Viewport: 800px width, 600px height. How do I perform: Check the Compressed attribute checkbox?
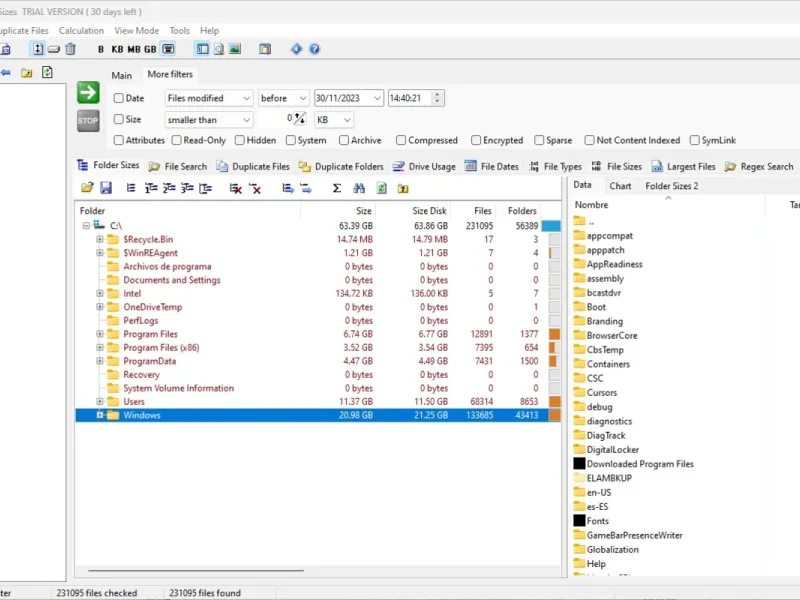[401, 141]
